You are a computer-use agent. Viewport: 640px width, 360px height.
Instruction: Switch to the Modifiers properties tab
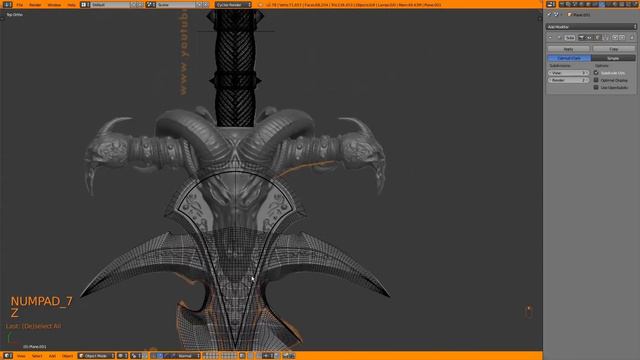pos(601,4)
